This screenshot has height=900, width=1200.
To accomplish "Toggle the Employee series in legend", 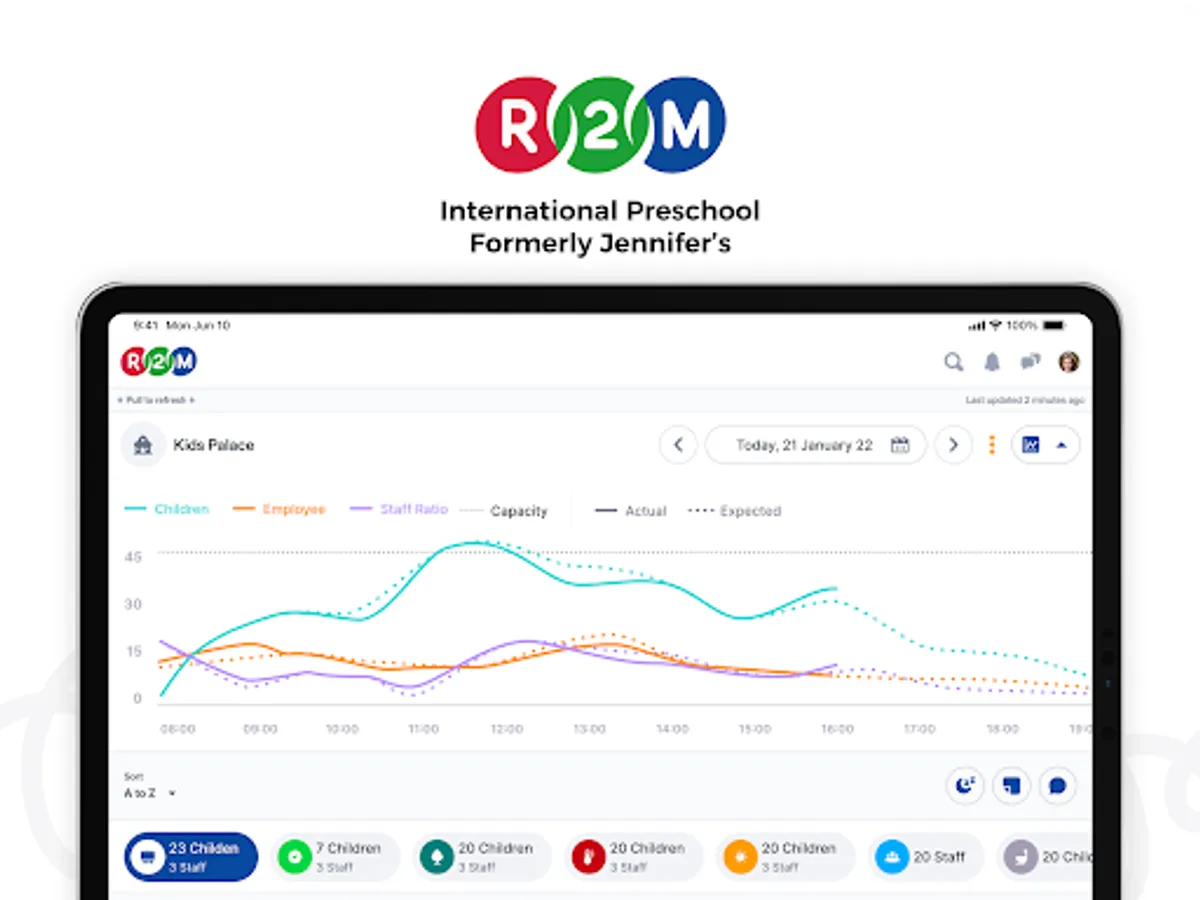I will [x=279, y=510].
